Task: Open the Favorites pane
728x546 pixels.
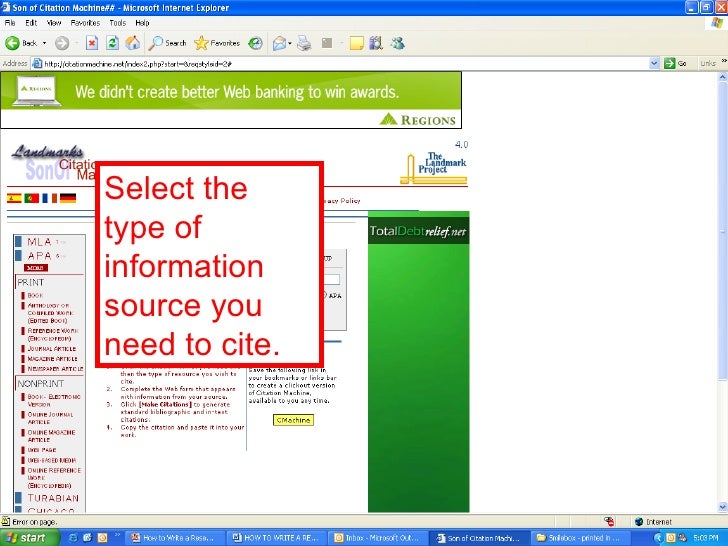Action: [x=217, y=43]
